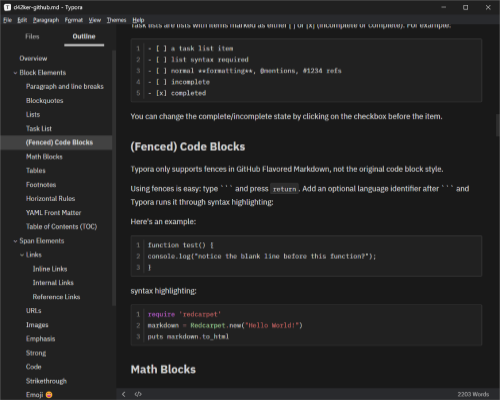Click the Math Blocks document heading
This screenshot has height=400, width=500.
[x=163, y=369]
